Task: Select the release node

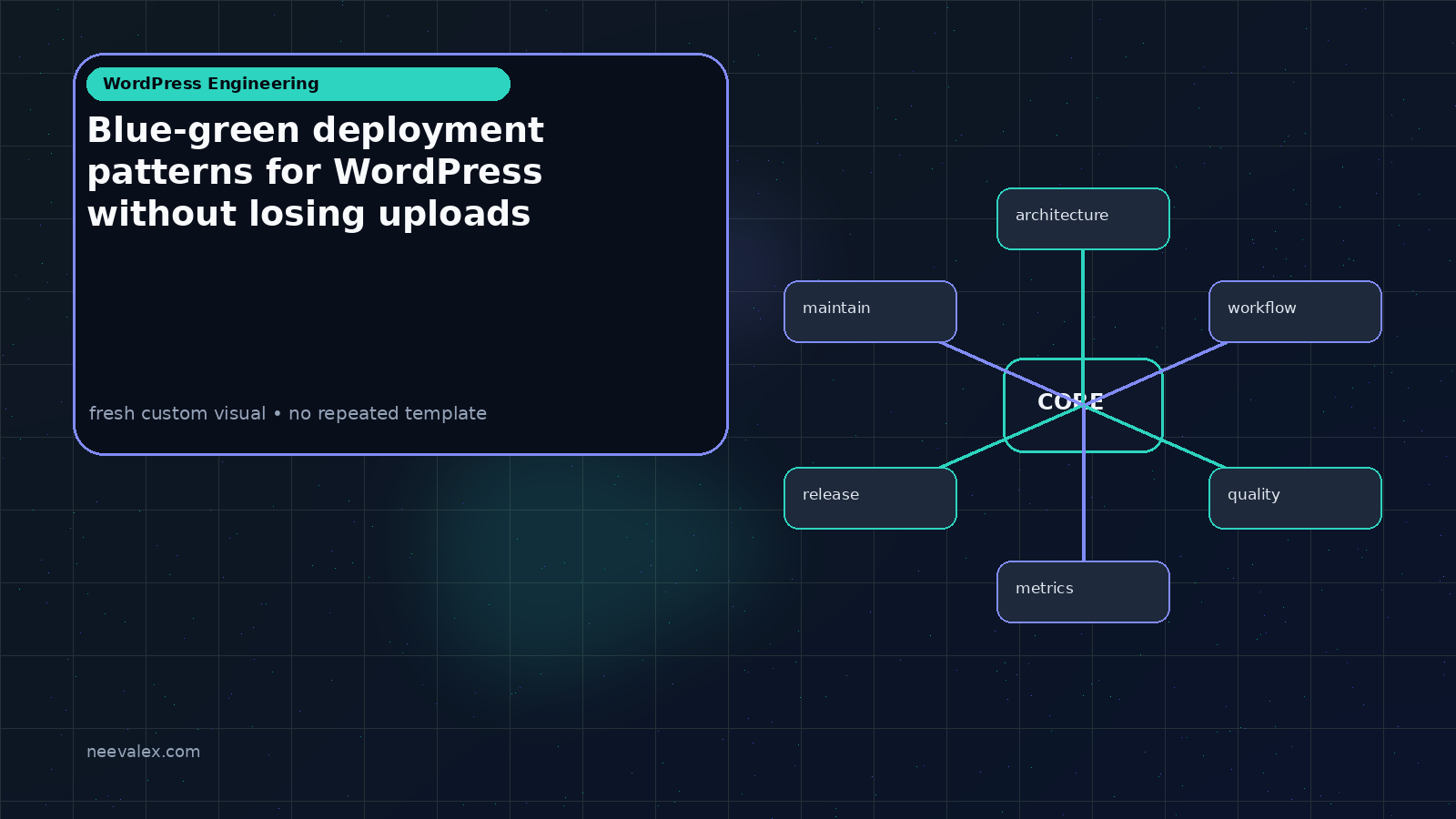Action: coord(870,498)
